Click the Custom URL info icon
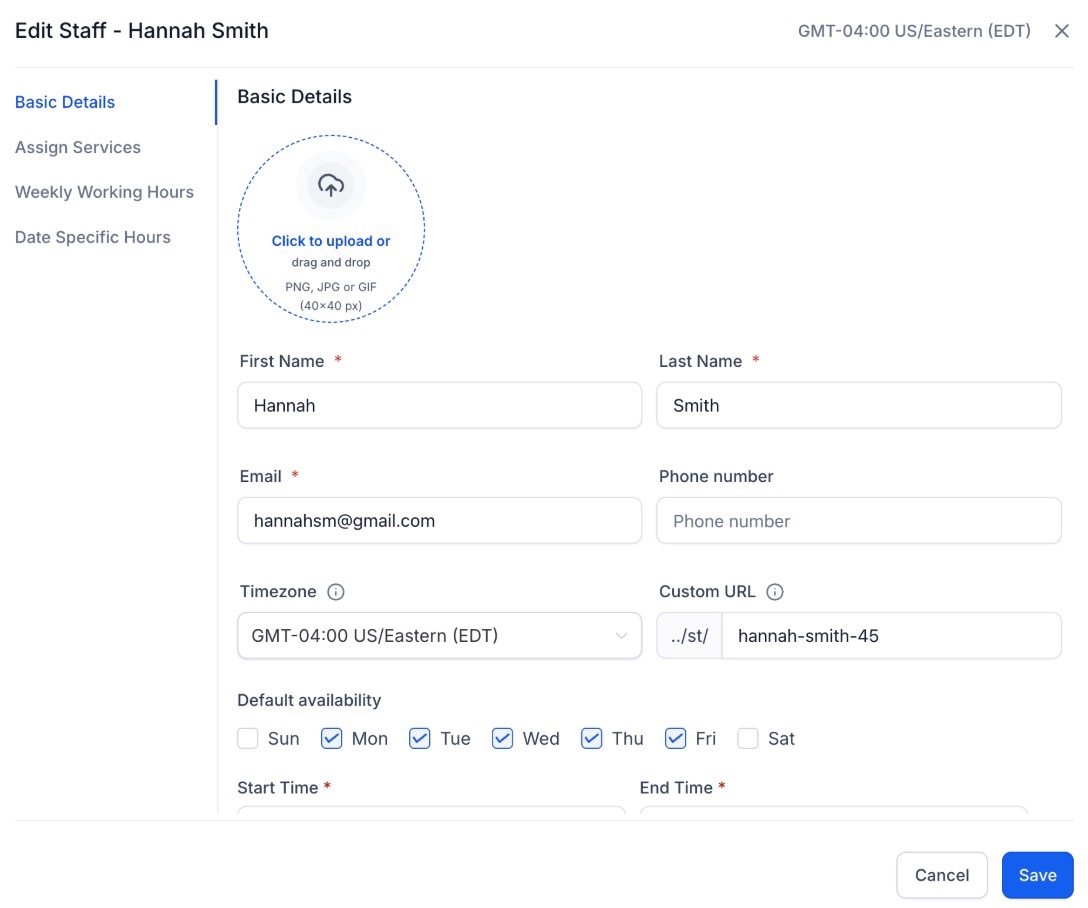This screenshot has height=908, width=1088. 775,592
